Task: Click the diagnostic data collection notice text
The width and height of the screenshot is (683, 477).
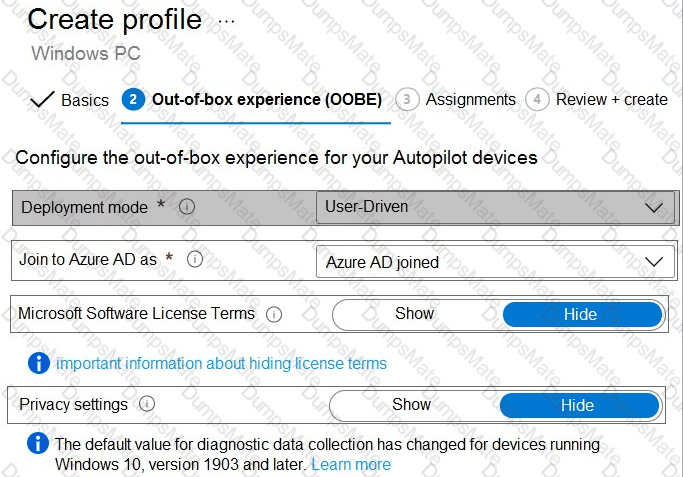Action: pyautogui.click(x=328, y=454)
